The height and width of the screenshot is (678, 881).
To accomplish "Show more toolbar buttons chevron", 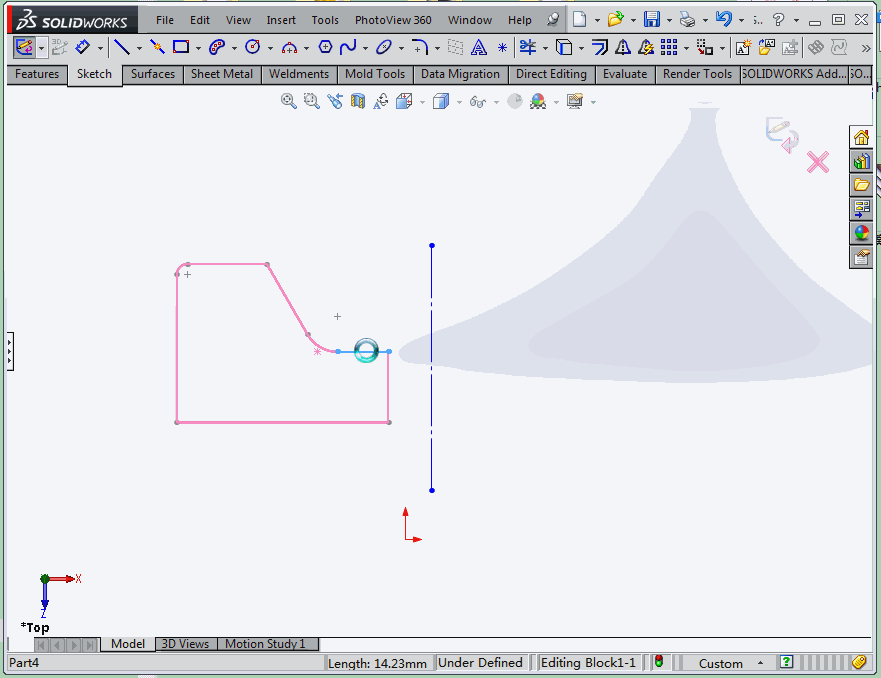I will tap(866, 49).
